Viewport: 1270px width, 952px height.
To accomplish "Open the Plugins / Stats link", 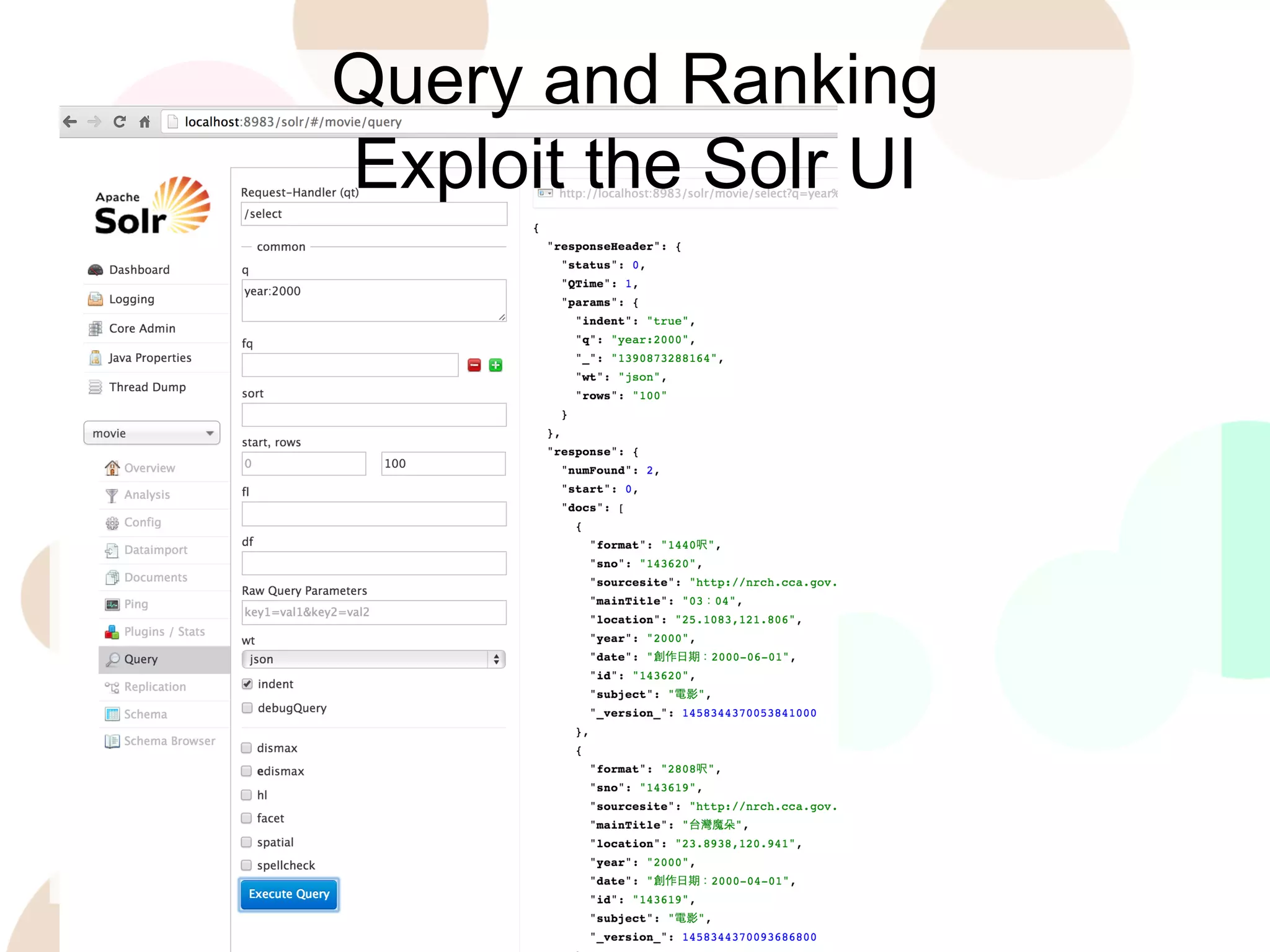I will [164, 632].
